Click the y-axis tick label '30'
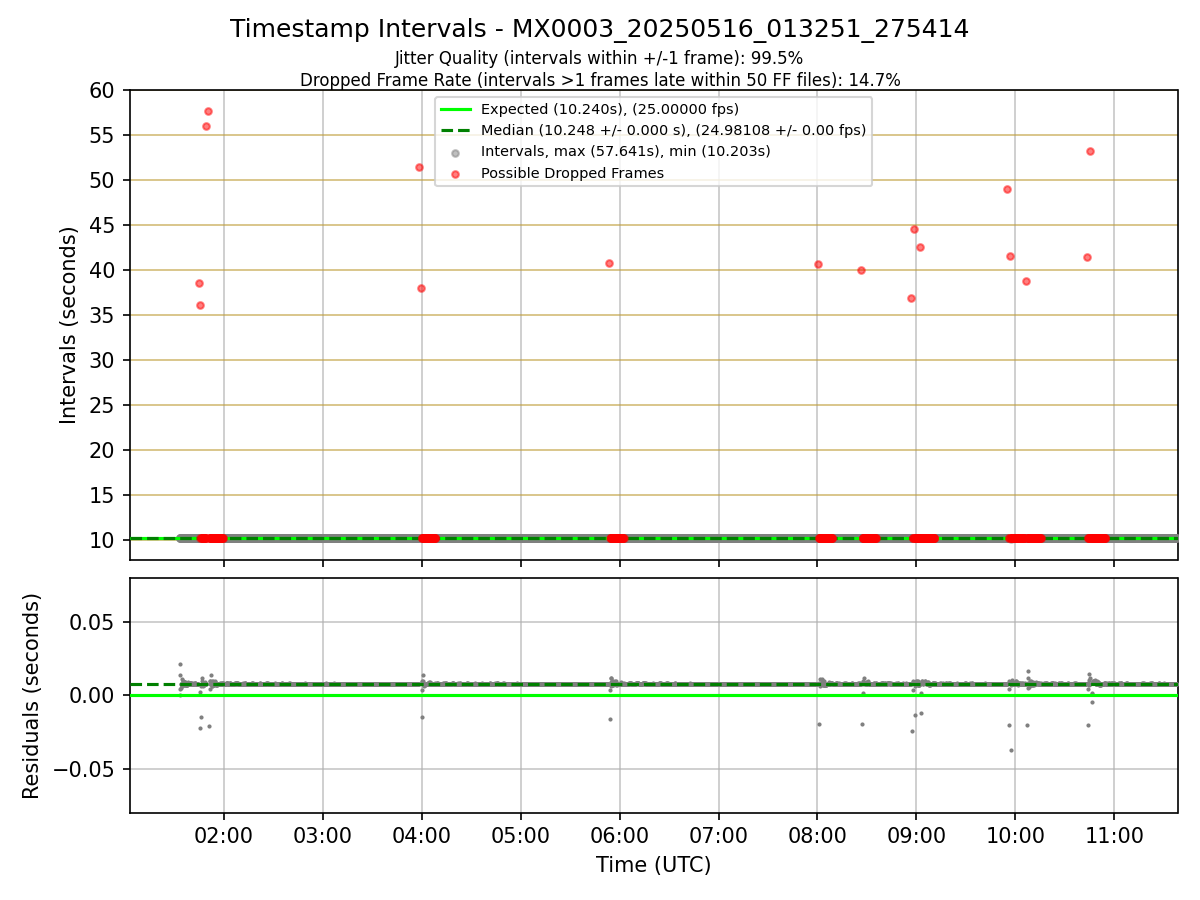Screen dimensions: 1200x900 point(104,360)
